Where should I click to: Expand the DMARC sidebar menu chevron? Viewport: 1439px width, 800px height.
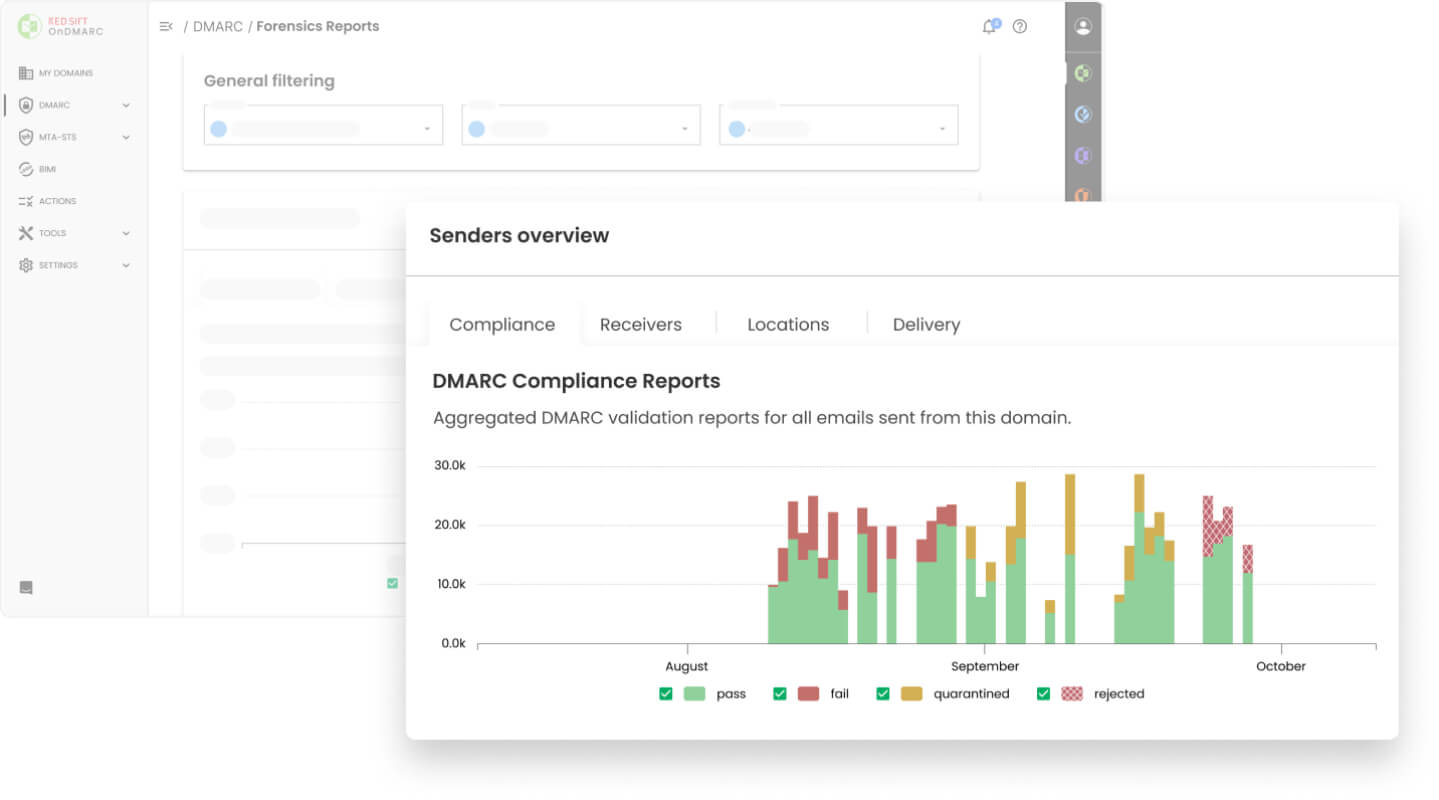coord(126,105)
